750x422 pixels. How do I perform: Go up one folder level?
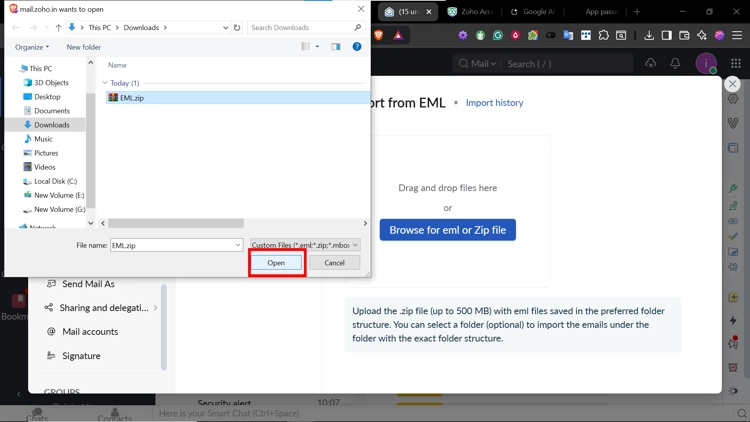coord(58,27)
